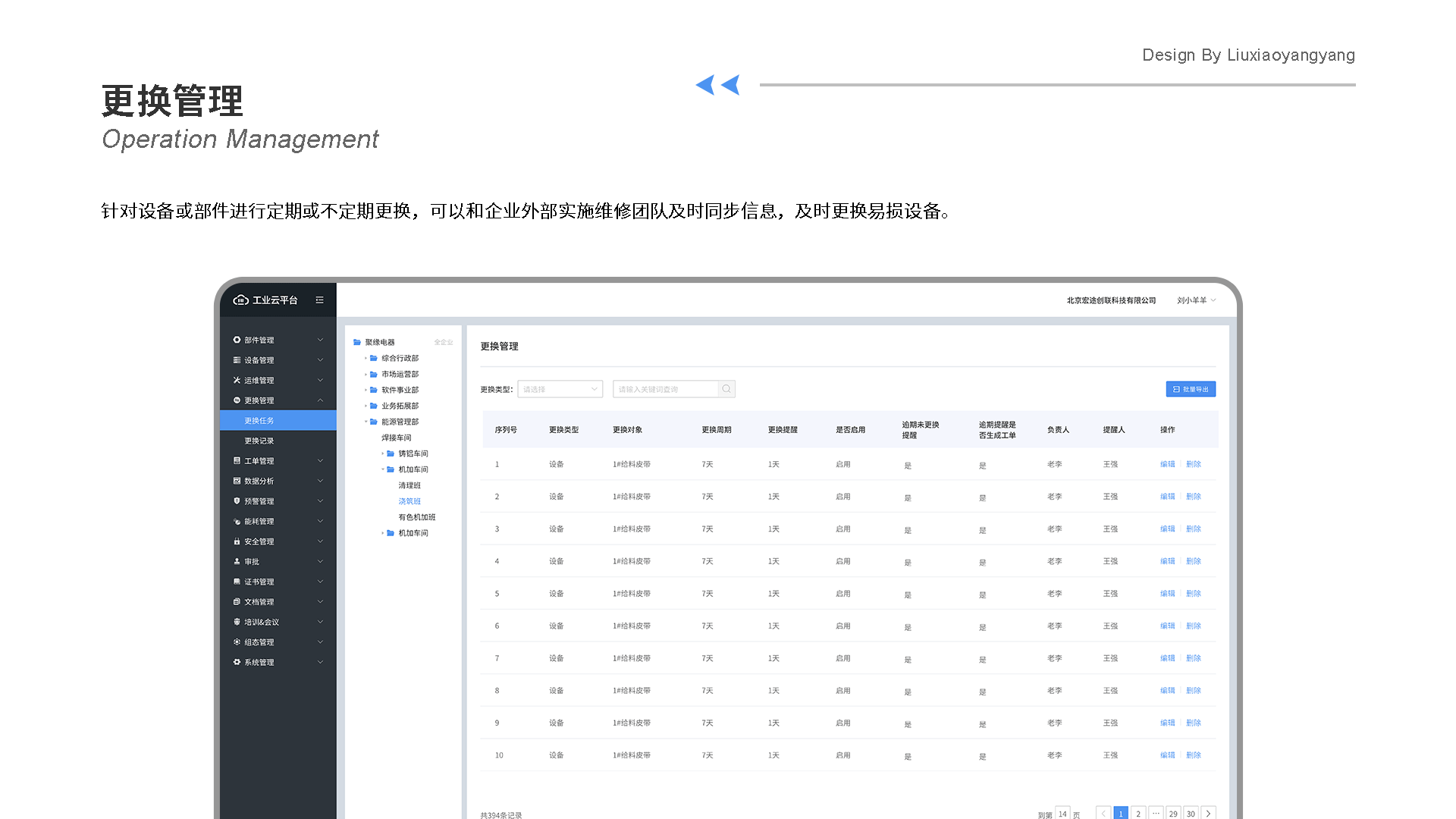Click 删除 in row 1

point(1194,464)
